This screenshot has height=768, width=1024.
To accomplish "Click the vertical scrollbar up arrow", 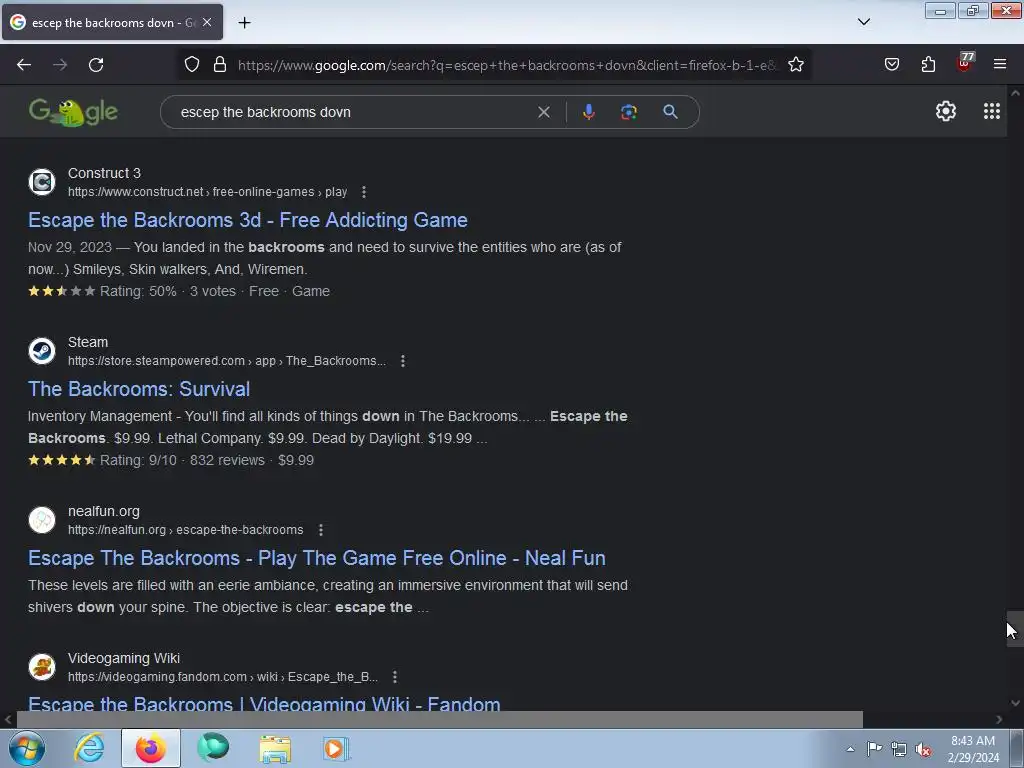I will [x=1015, y=93].
